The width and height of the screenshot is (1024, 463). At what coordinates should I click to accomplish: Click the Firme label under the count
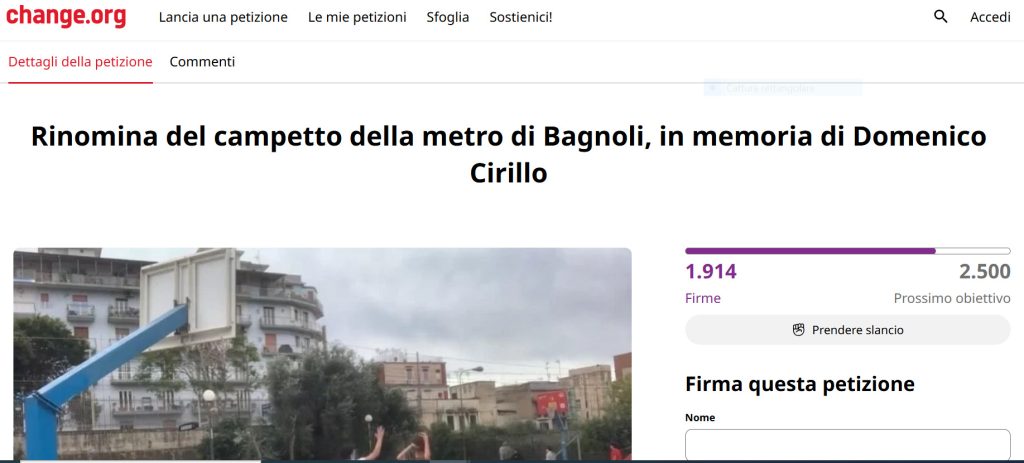click(703, 298)
